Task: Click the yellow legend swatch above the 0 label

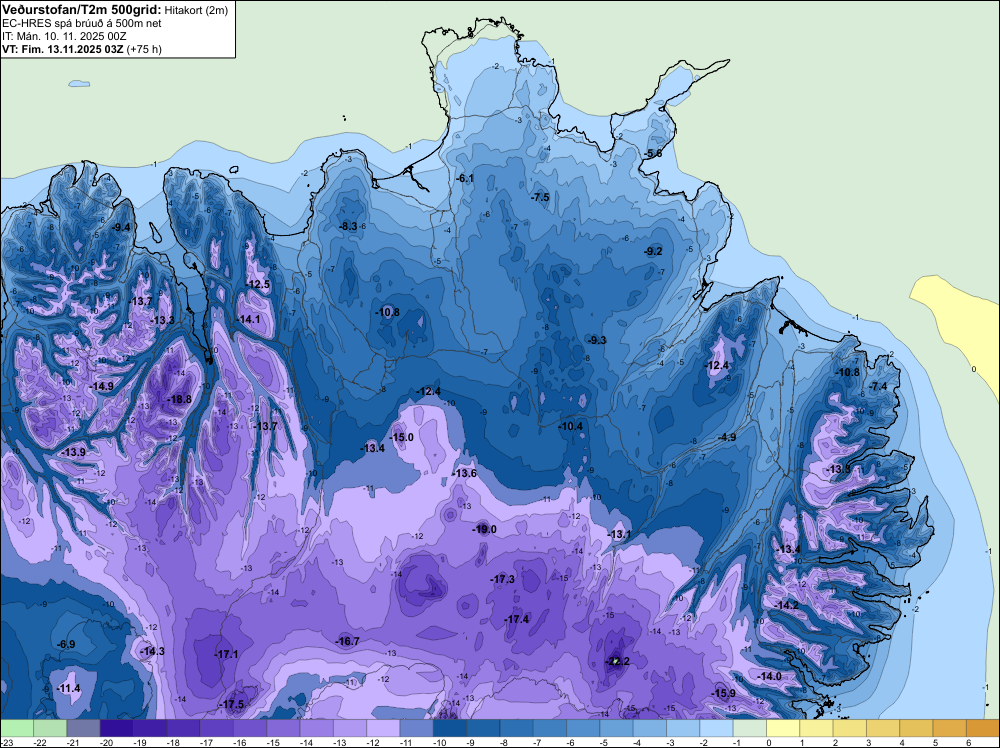Action: point(783,728)
